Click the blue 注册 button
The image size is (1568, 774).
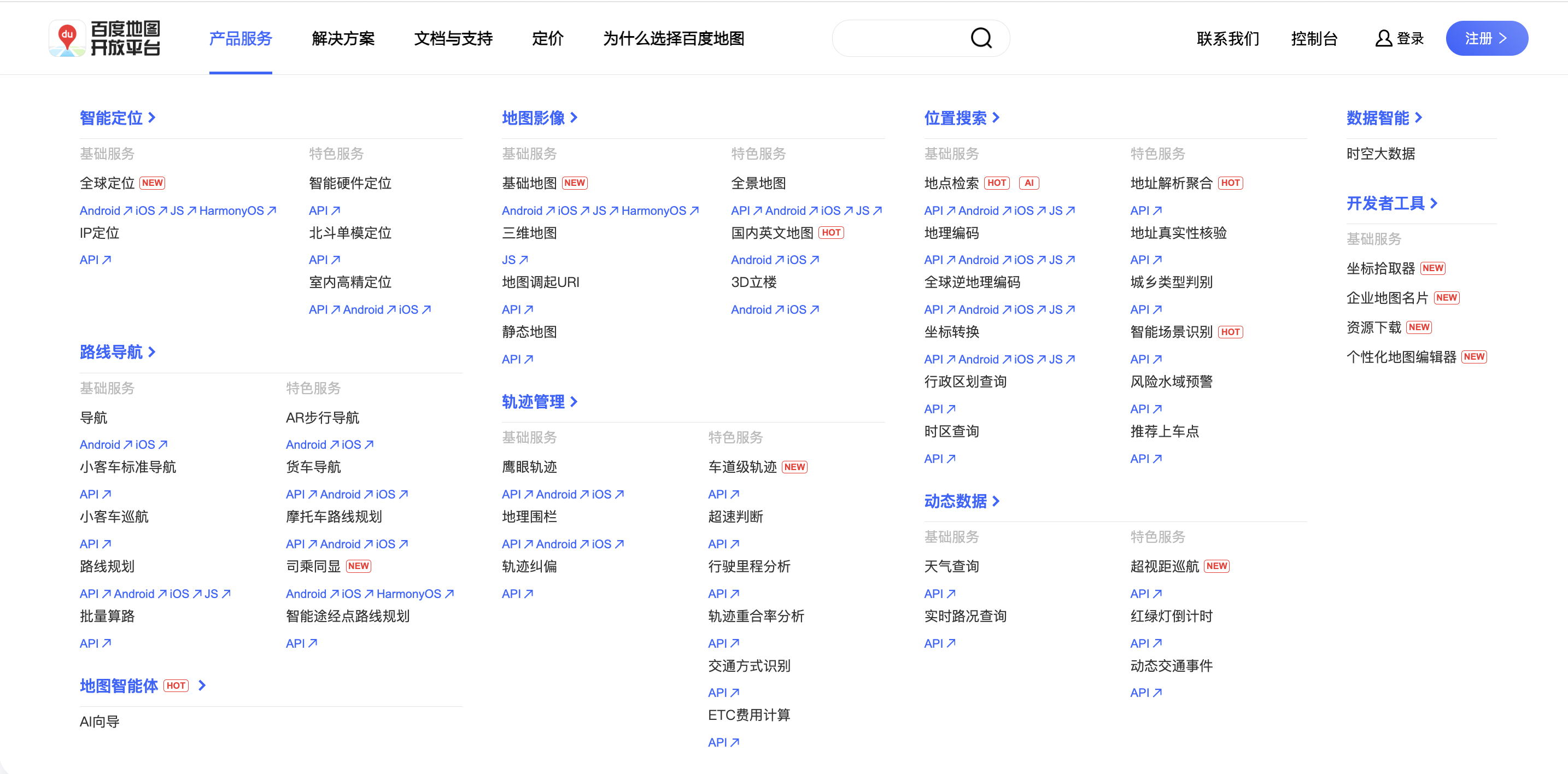(1487, 38)
